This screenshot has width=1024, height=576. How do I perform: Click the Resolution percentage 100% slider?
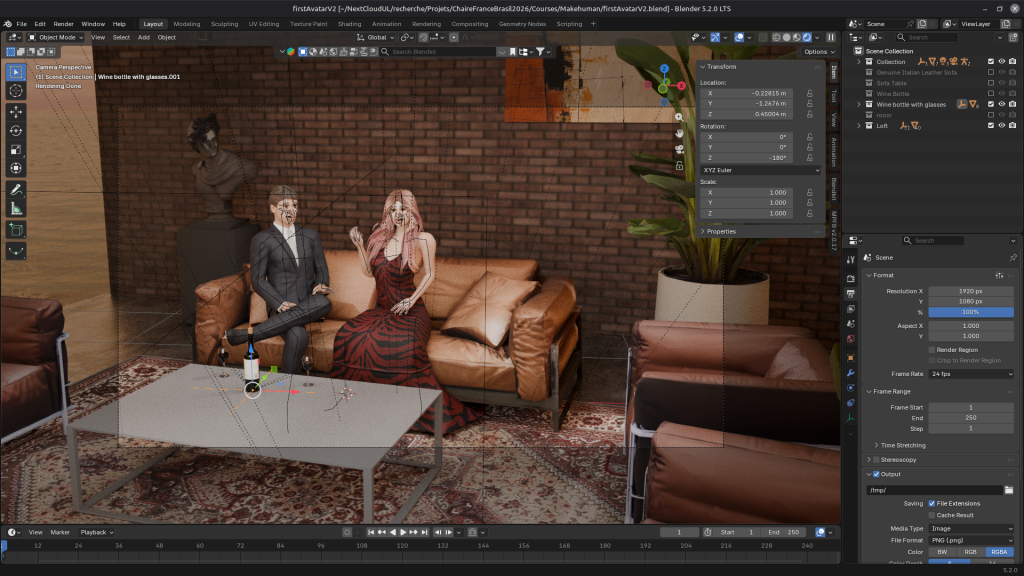click(971, 312)
